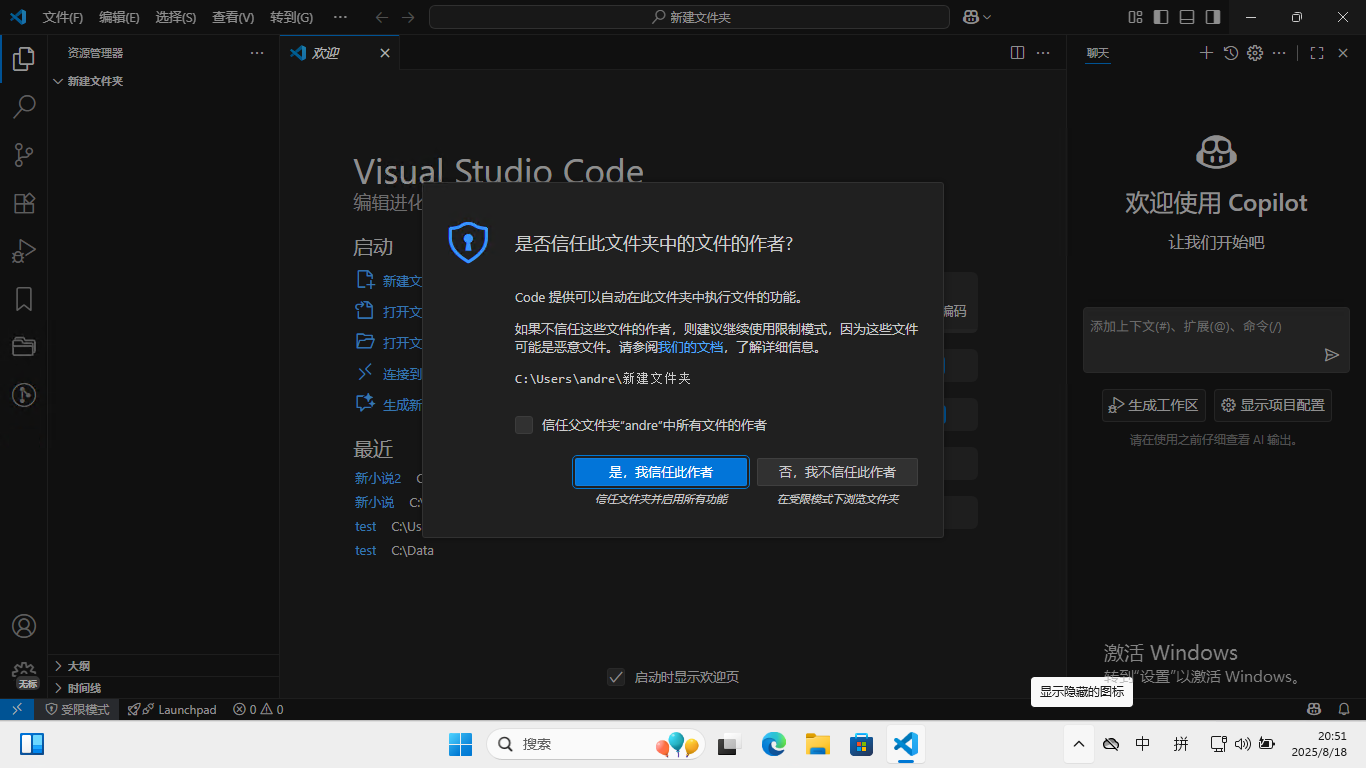Screen dimensions: 1366x768
Task: Click 是，我信任此作者 button
Action: (661, 472)
